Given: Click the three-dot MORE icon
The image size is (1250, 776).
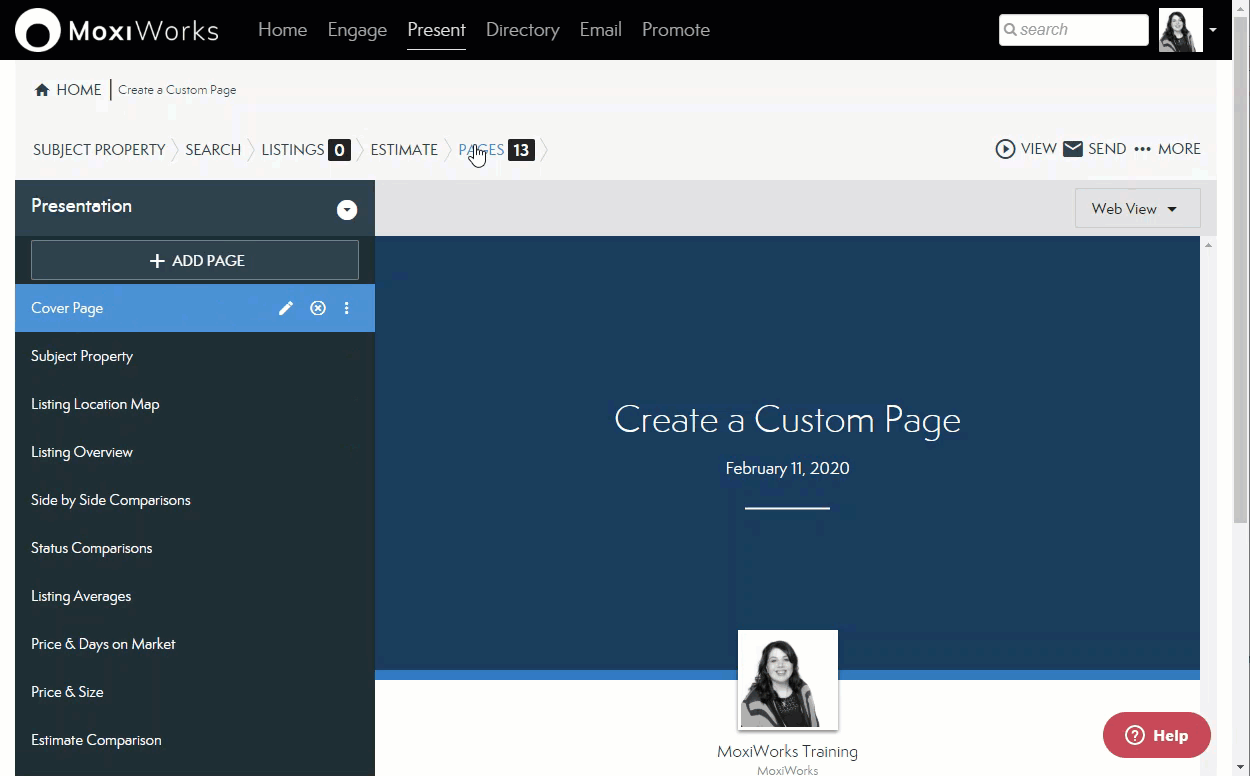Looking at the screenshot, I should click(1143, 149).
